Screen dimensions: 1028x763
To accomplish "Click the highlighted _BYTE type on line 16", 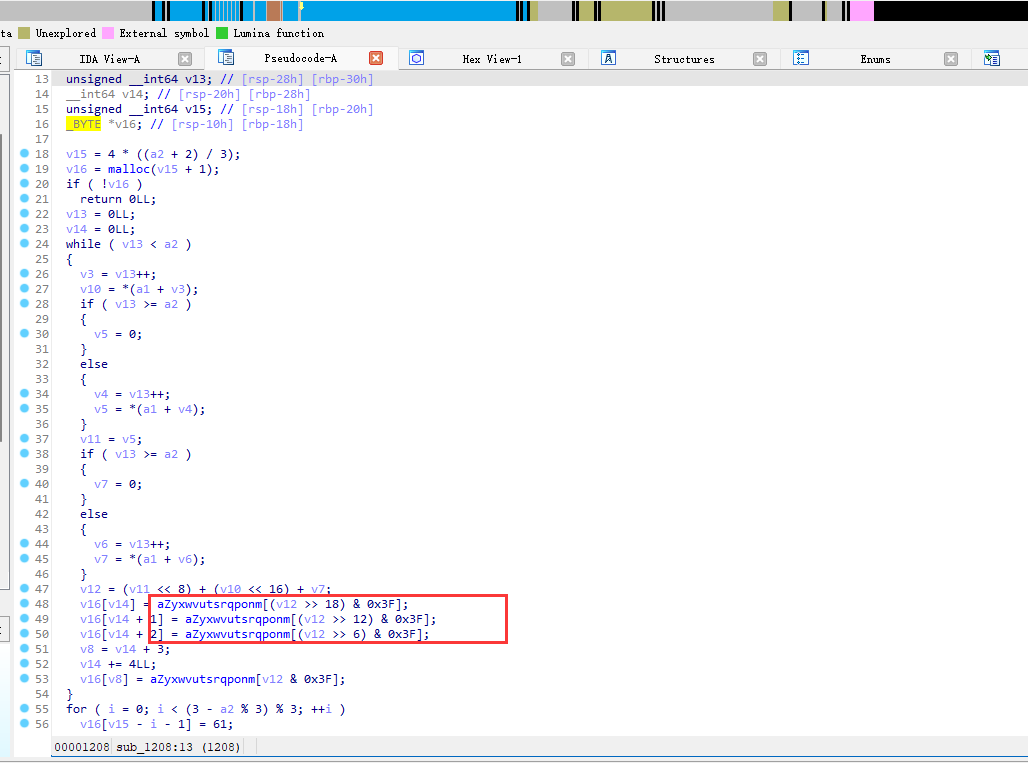I will click(x=83, y=124).
